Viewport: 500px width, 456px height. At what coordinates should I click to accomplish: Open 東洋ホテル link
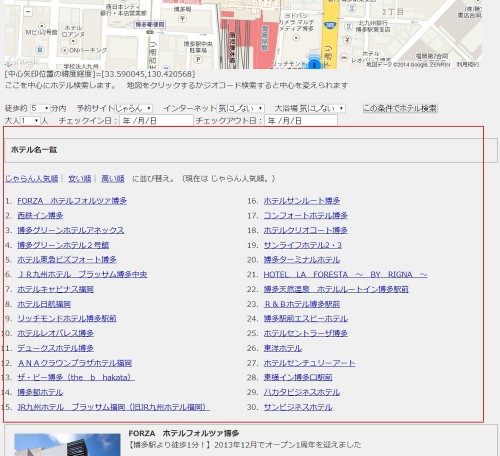[283, 348]
